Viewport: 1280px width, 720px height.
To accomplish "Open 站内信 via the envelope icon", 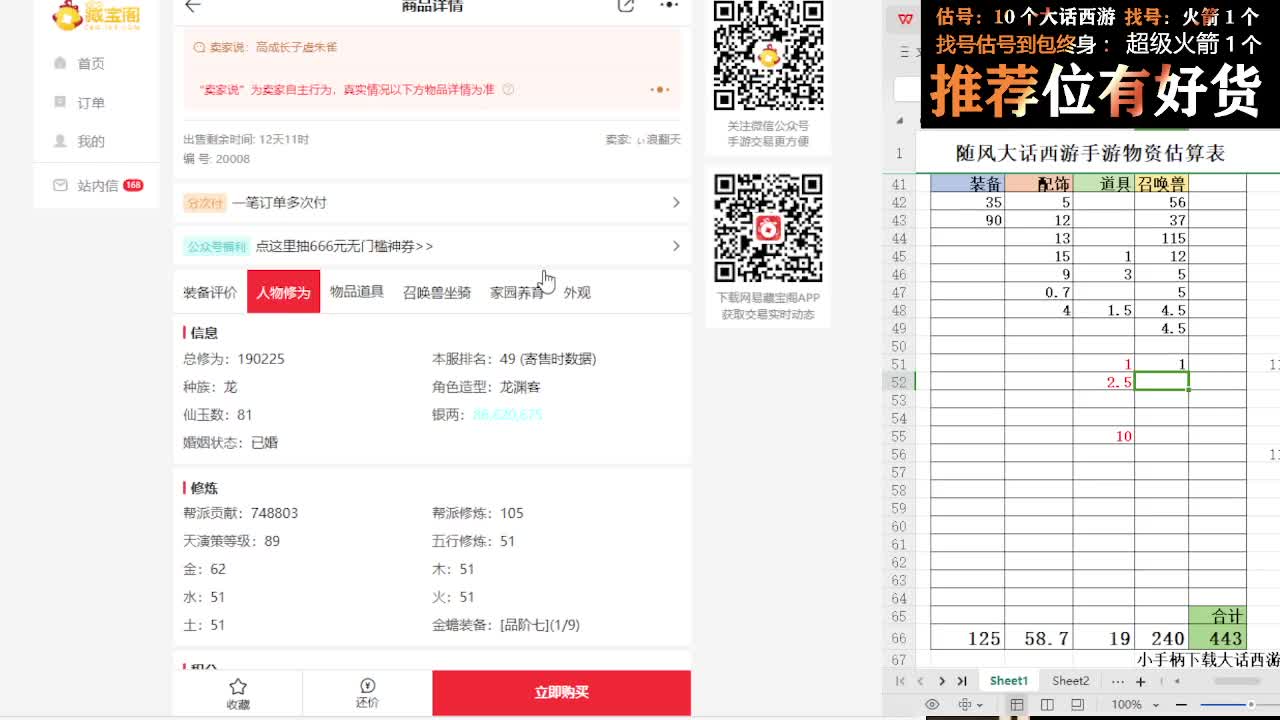I will click(62, 184).
